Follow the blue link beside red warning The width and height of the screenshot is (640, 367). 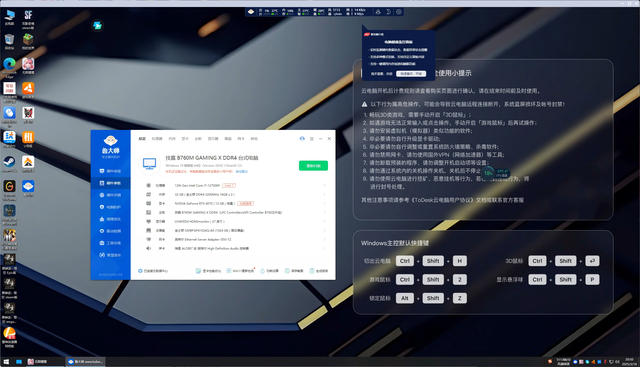coord(242,171)
